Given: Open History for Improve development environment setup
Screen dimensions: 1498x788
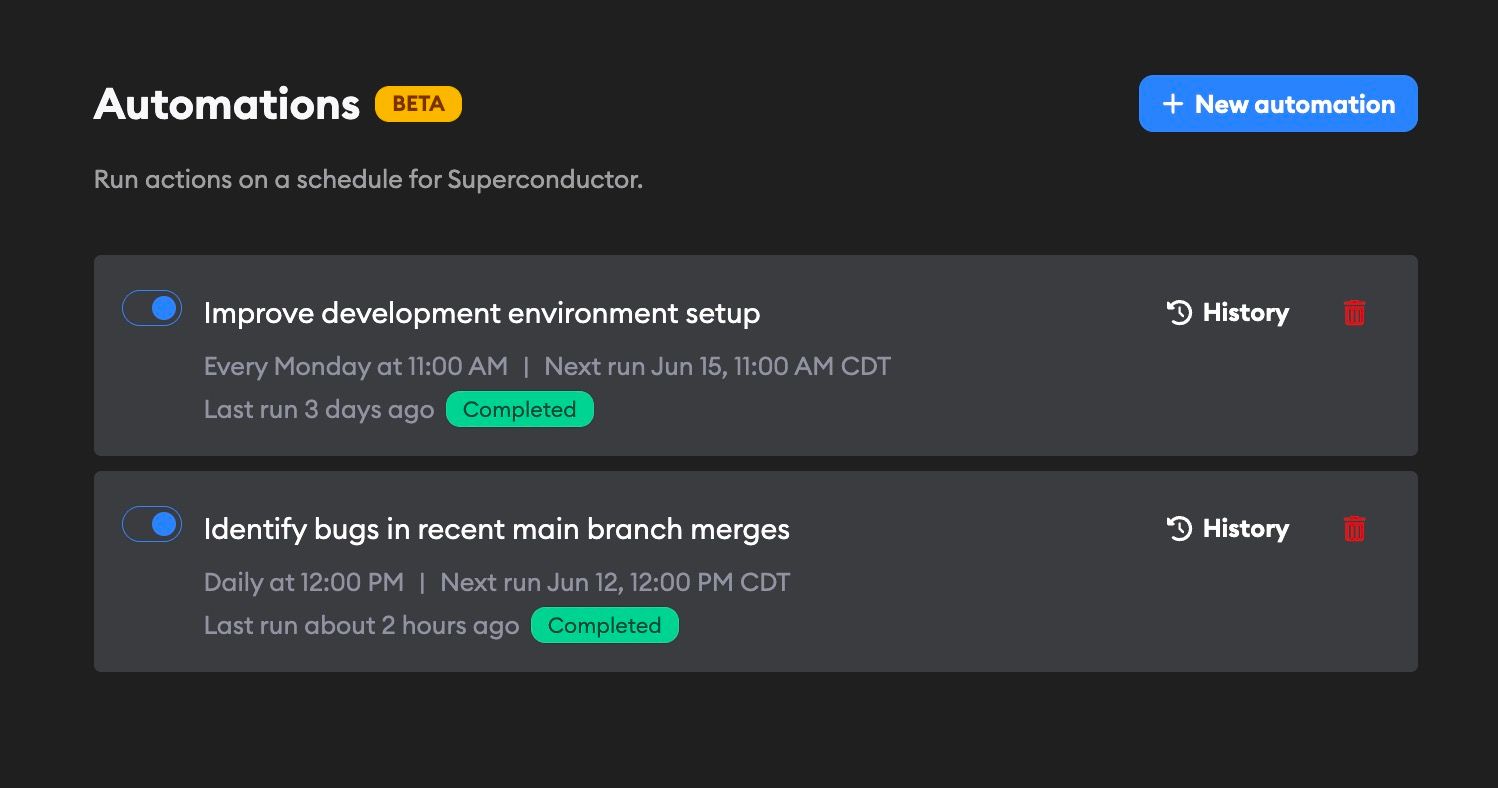Looking at the screenshot, I should [x=1228, y=313].
